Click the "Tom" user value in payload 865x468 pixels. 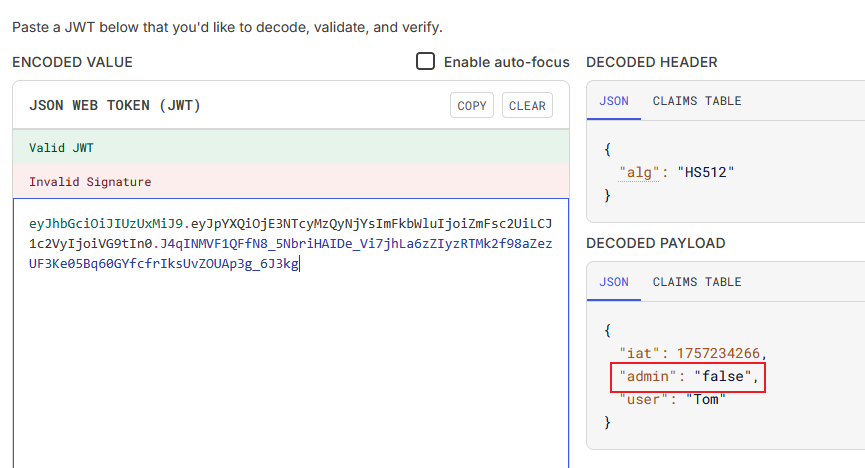(706, 400)
